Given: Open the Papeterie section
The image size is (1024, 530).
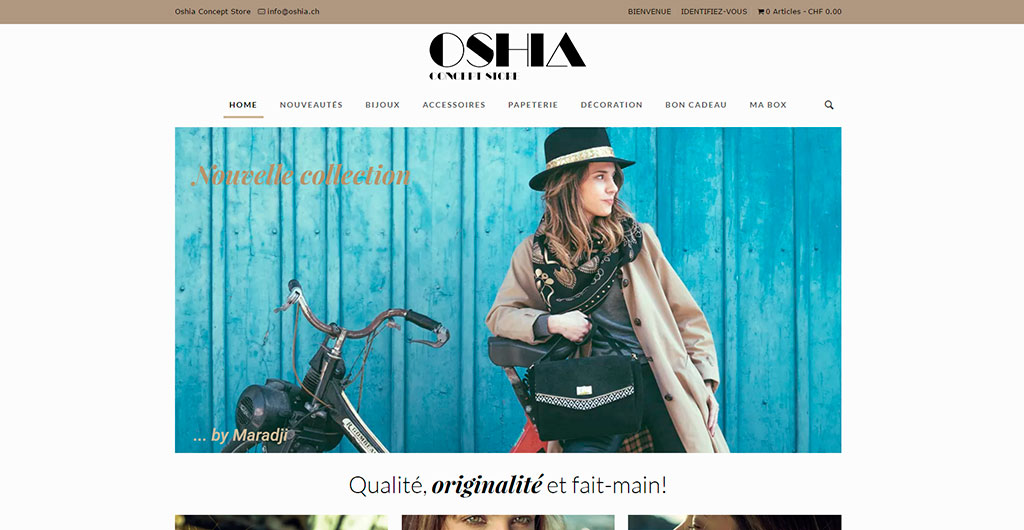Looking at the screenshot, I should [533, 104].
